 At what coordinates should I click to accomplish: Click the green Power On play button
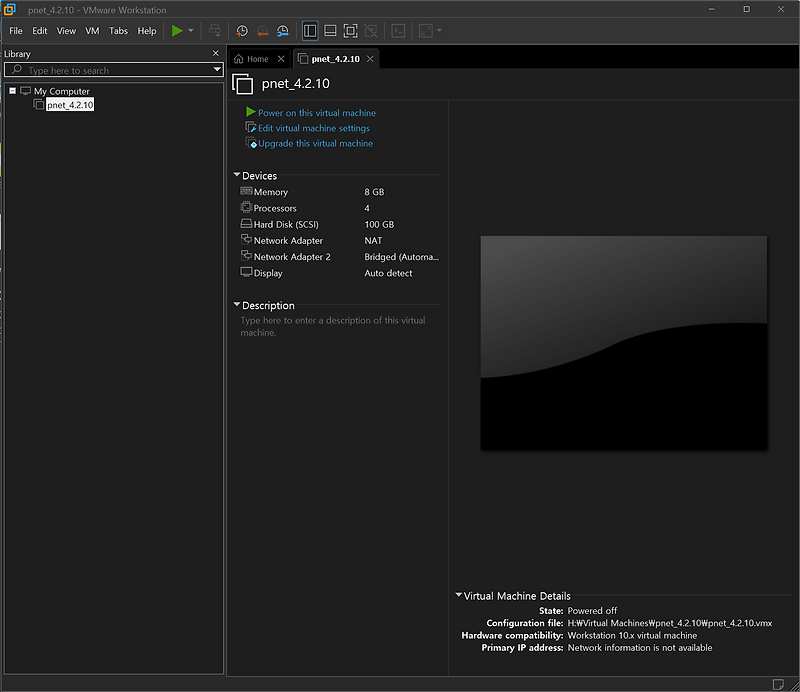click(x=177, y=31)
